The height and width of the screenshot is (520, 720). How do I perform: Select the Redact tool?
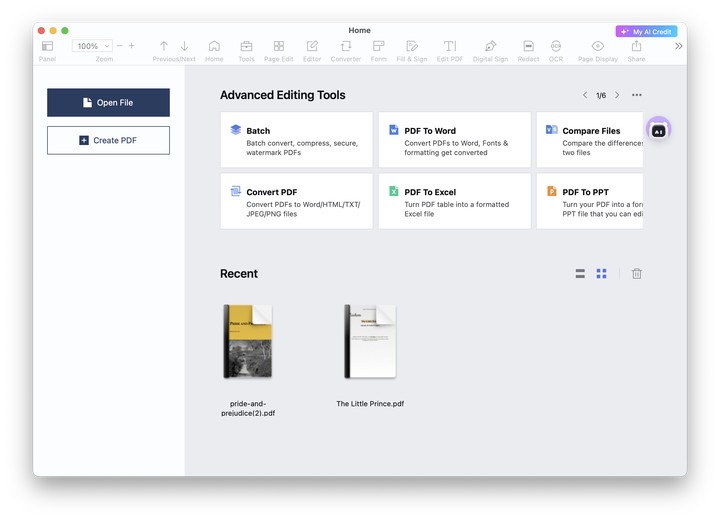pyautogui.click(x=529, y=46)
